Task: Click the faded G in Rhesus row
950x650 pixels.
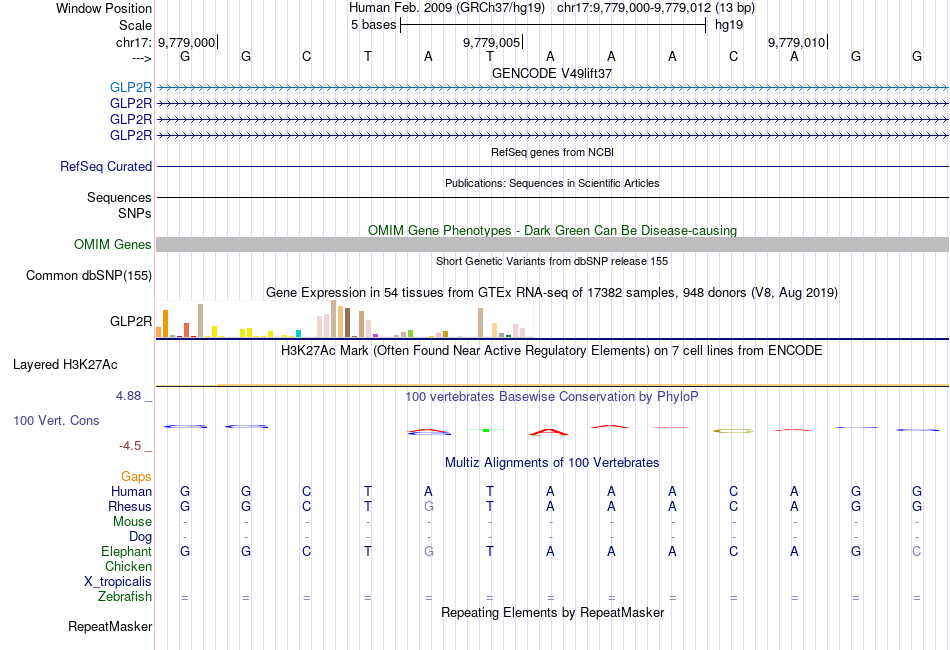Action: (429, 506)
